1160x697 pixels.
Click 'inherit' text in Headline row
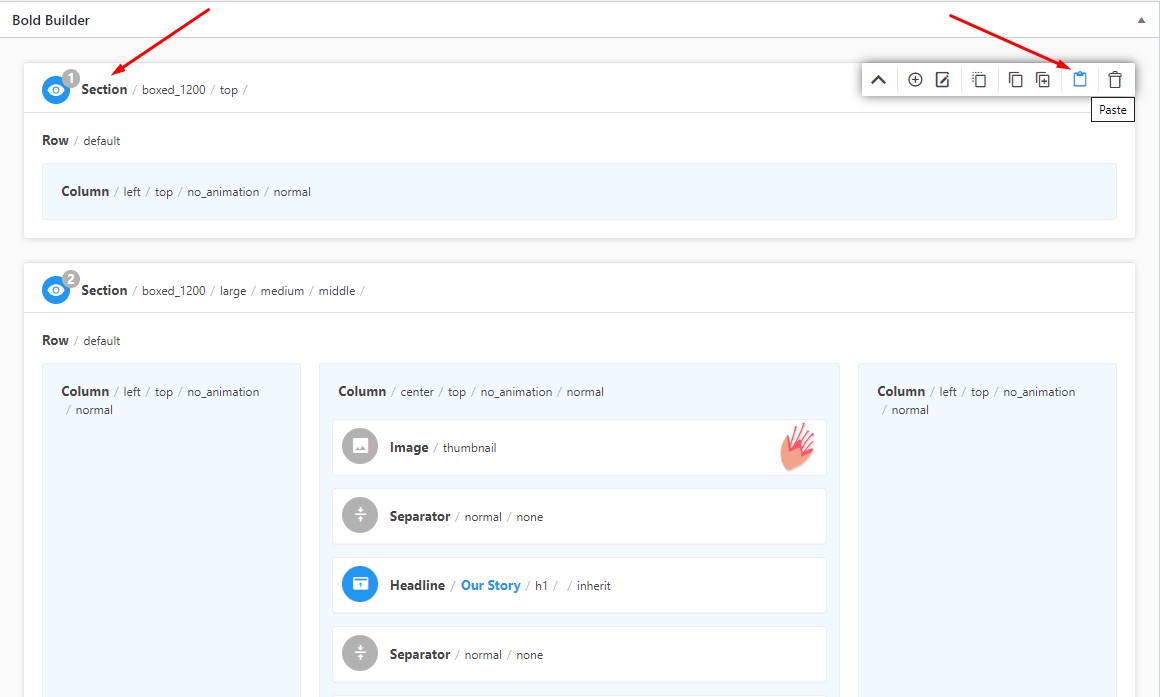(x=594, y=586)
